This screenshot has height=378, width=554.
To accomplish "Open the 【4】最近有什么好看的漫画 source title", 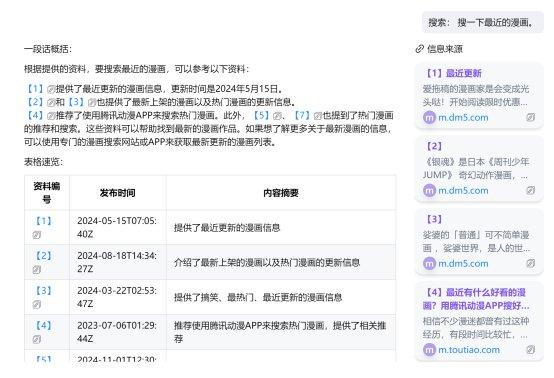I will click(476, 299).
